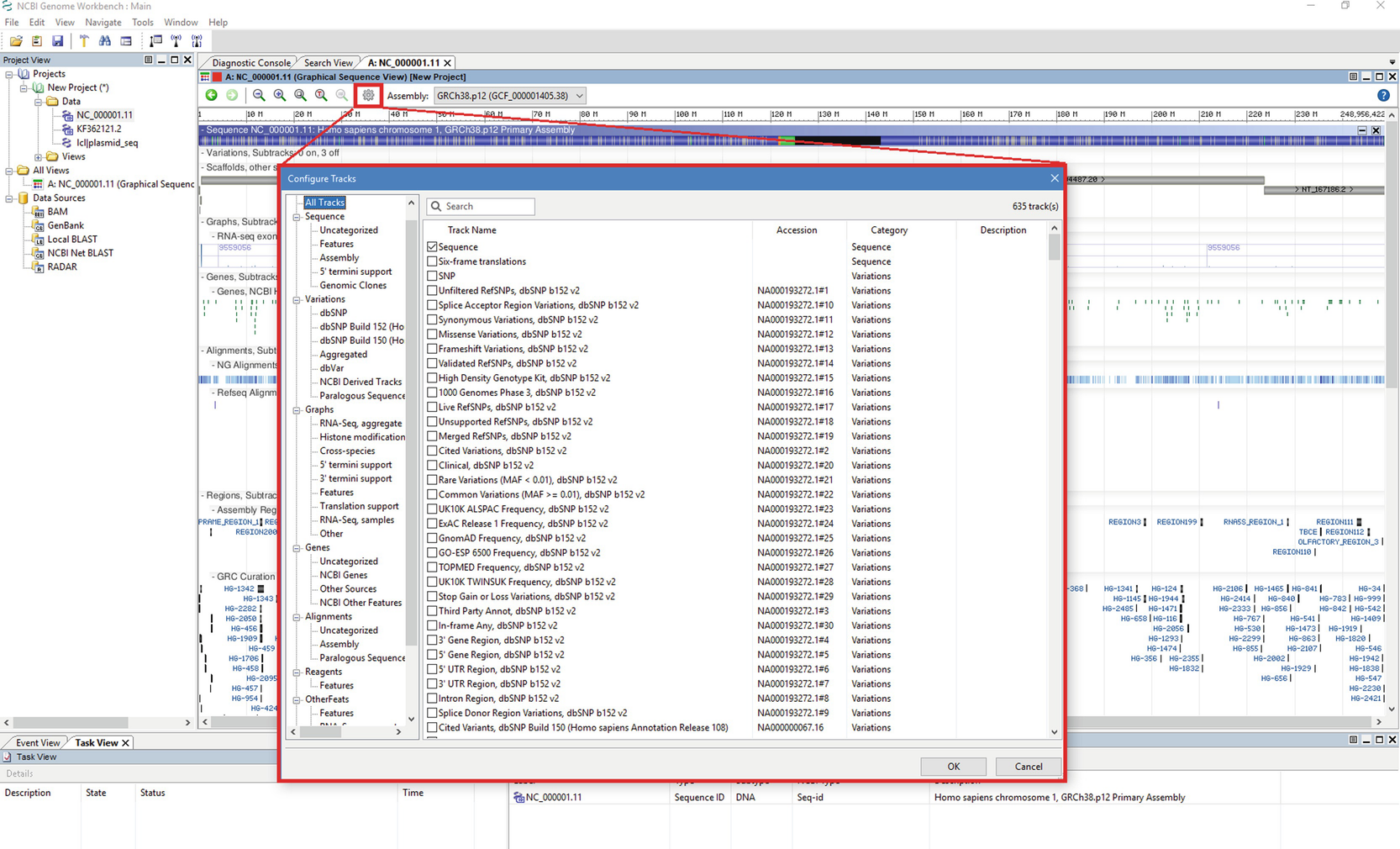1400x849 pixels.
Task: Enable the SNP track checkbox
Action: pyautogui.click(x=432, y=276)
